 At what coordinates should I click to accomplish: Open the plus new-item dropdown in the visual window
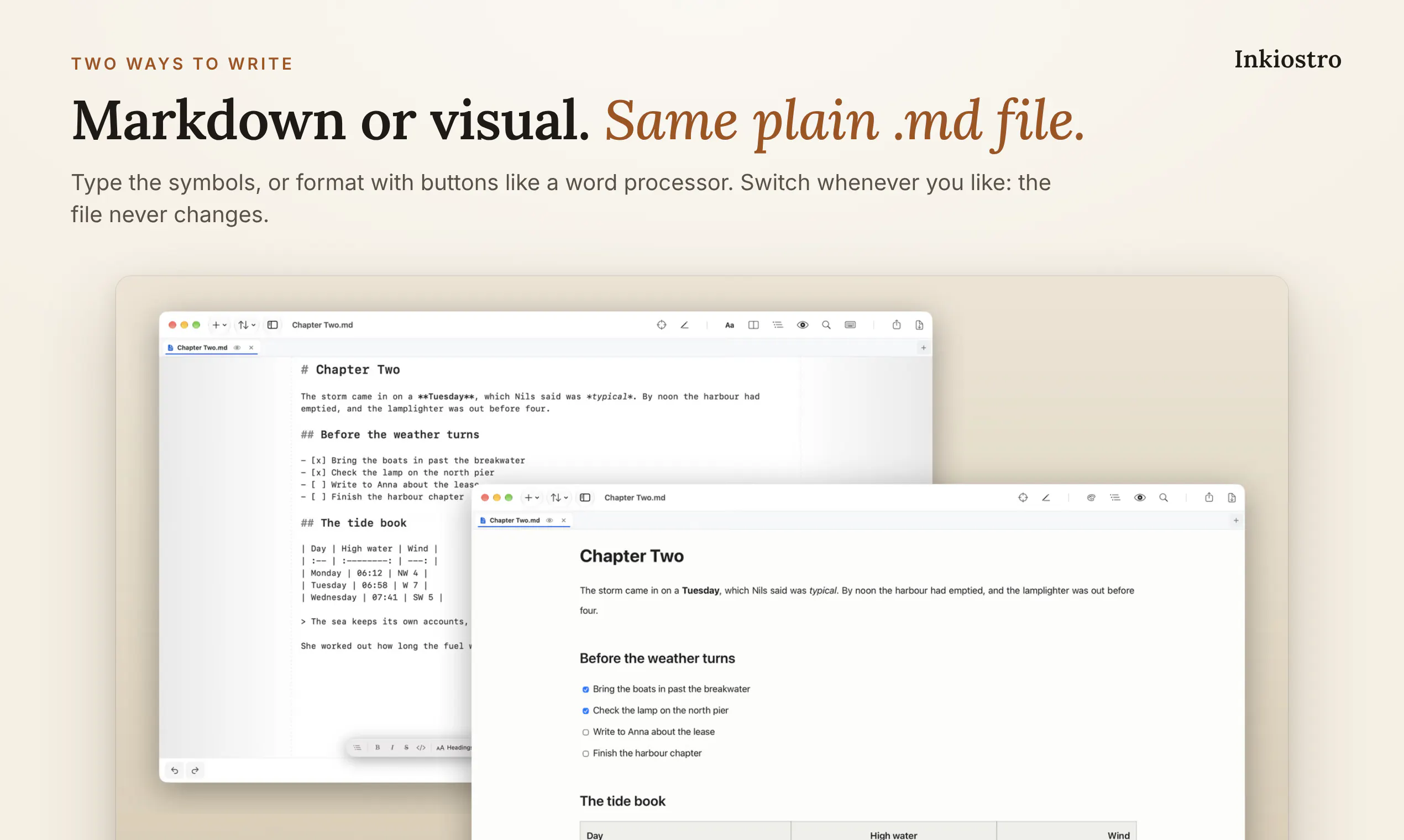coord(532,497)
